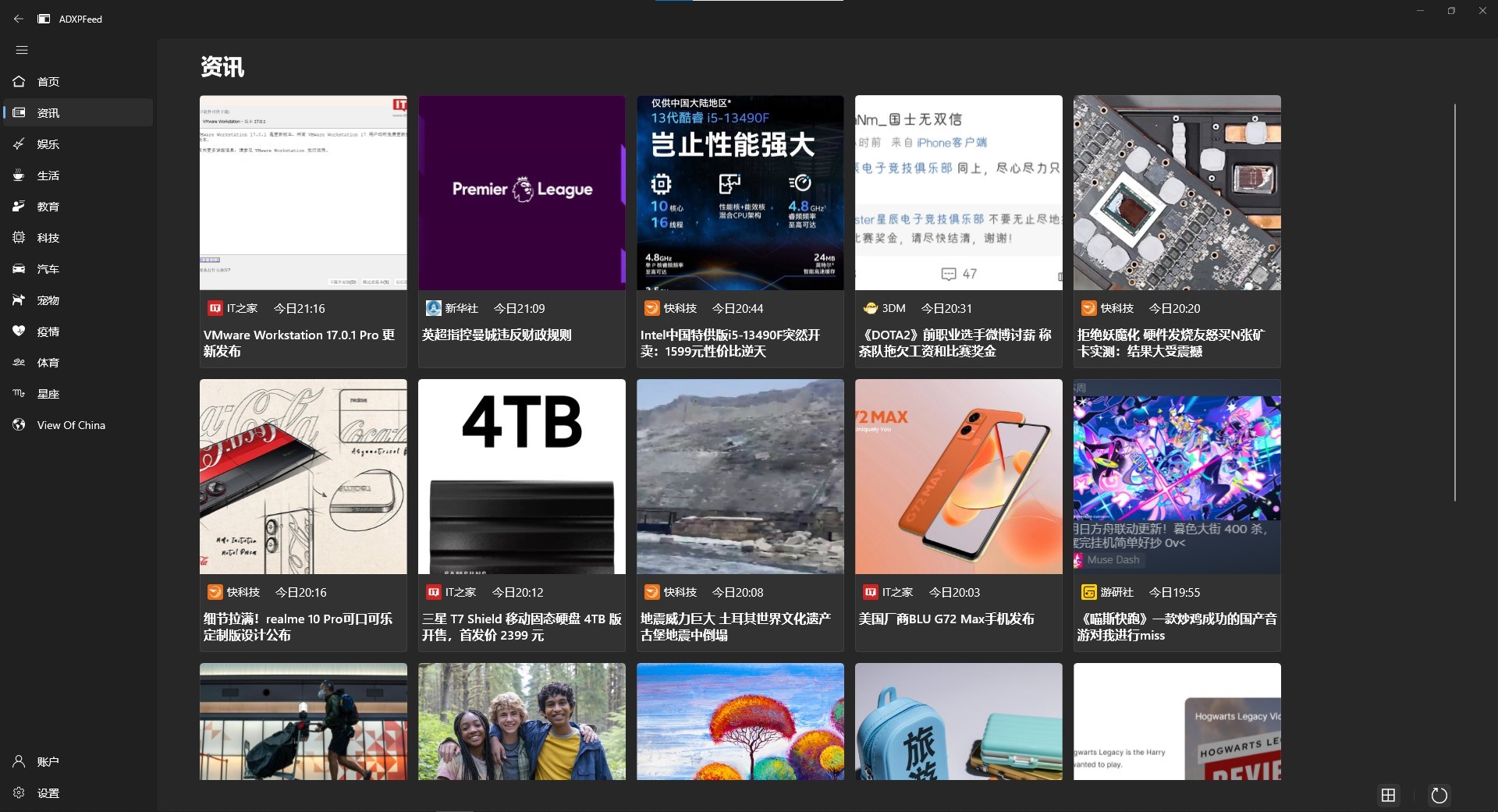Open the 科技 category
The height and width of the screenshot is (812, 1498).
coord(78,237)
